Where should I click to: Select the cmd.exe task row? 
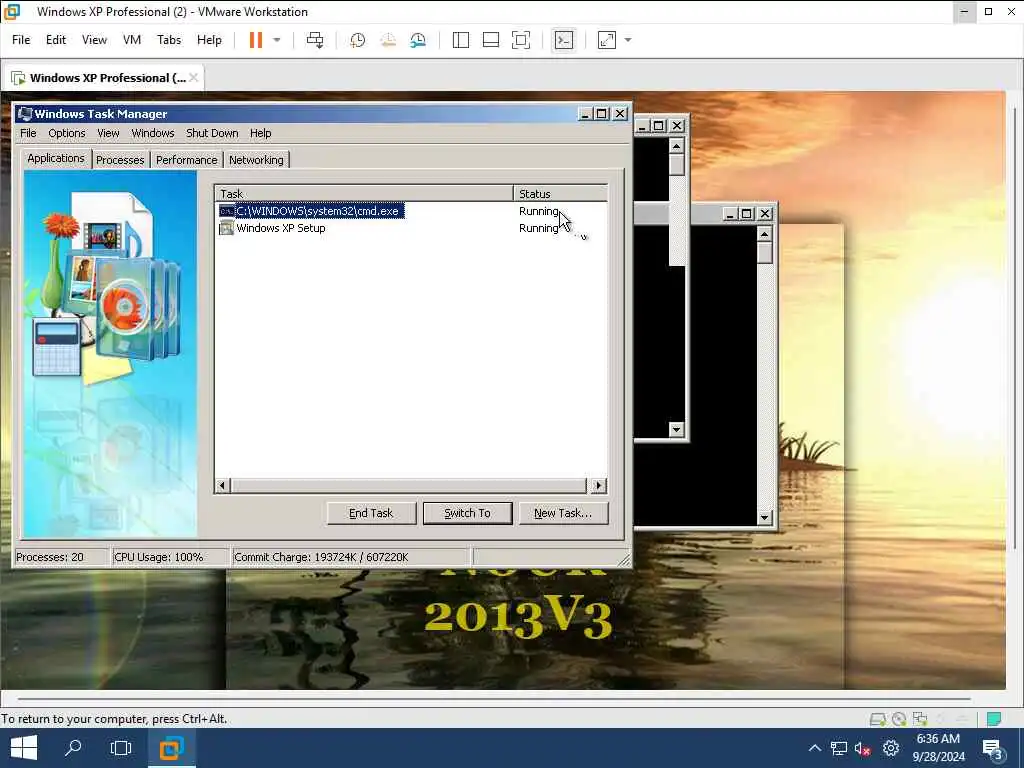pyautogui.click(x=413, y=211)
